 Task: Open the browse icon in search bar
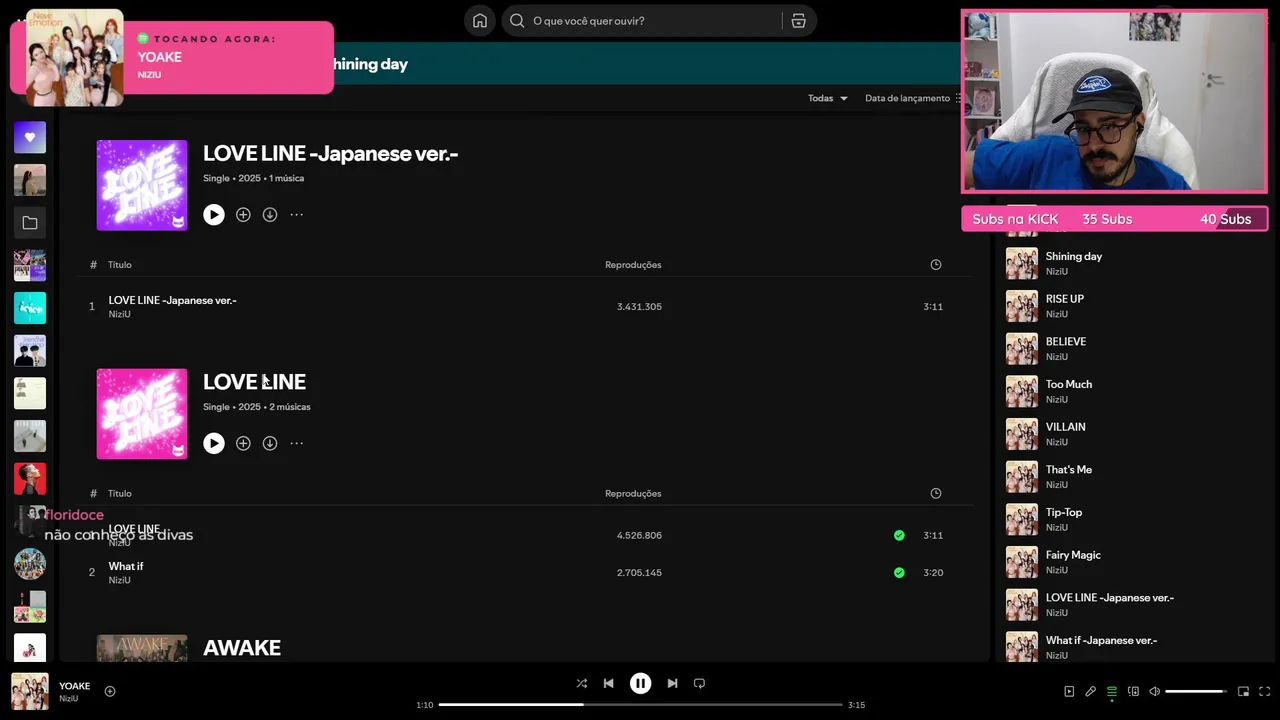[x=798, y=21]
